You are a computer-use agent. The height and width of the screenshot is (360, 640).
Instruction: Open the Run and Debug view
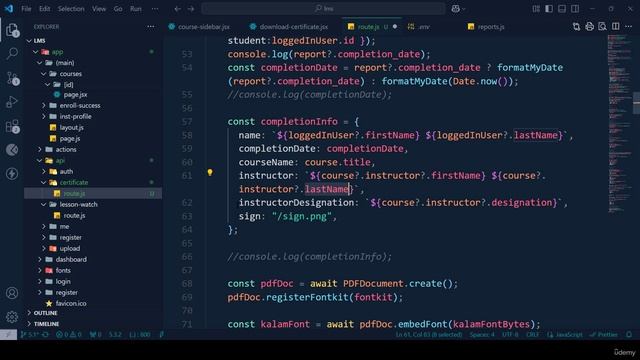point(12,102)
